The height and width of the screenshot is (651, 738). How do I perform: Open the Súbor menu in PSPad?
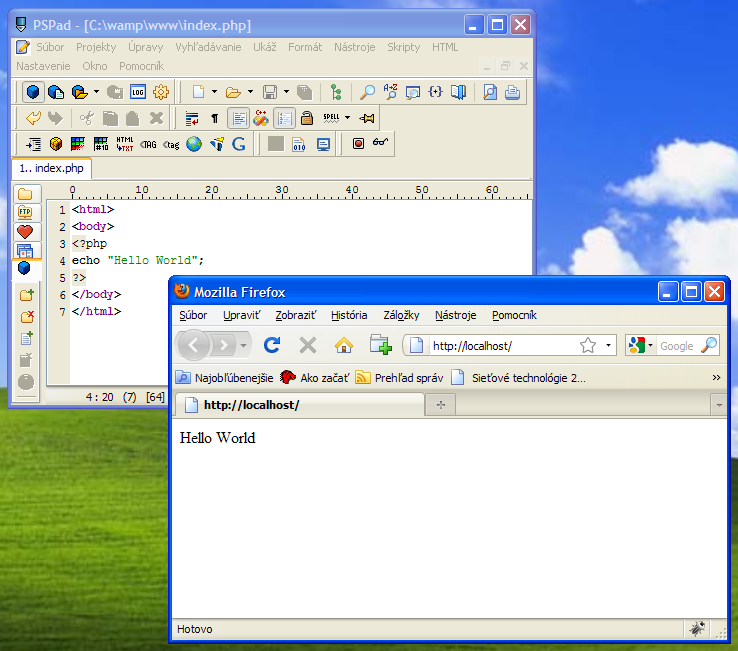(x=50, y=47)
